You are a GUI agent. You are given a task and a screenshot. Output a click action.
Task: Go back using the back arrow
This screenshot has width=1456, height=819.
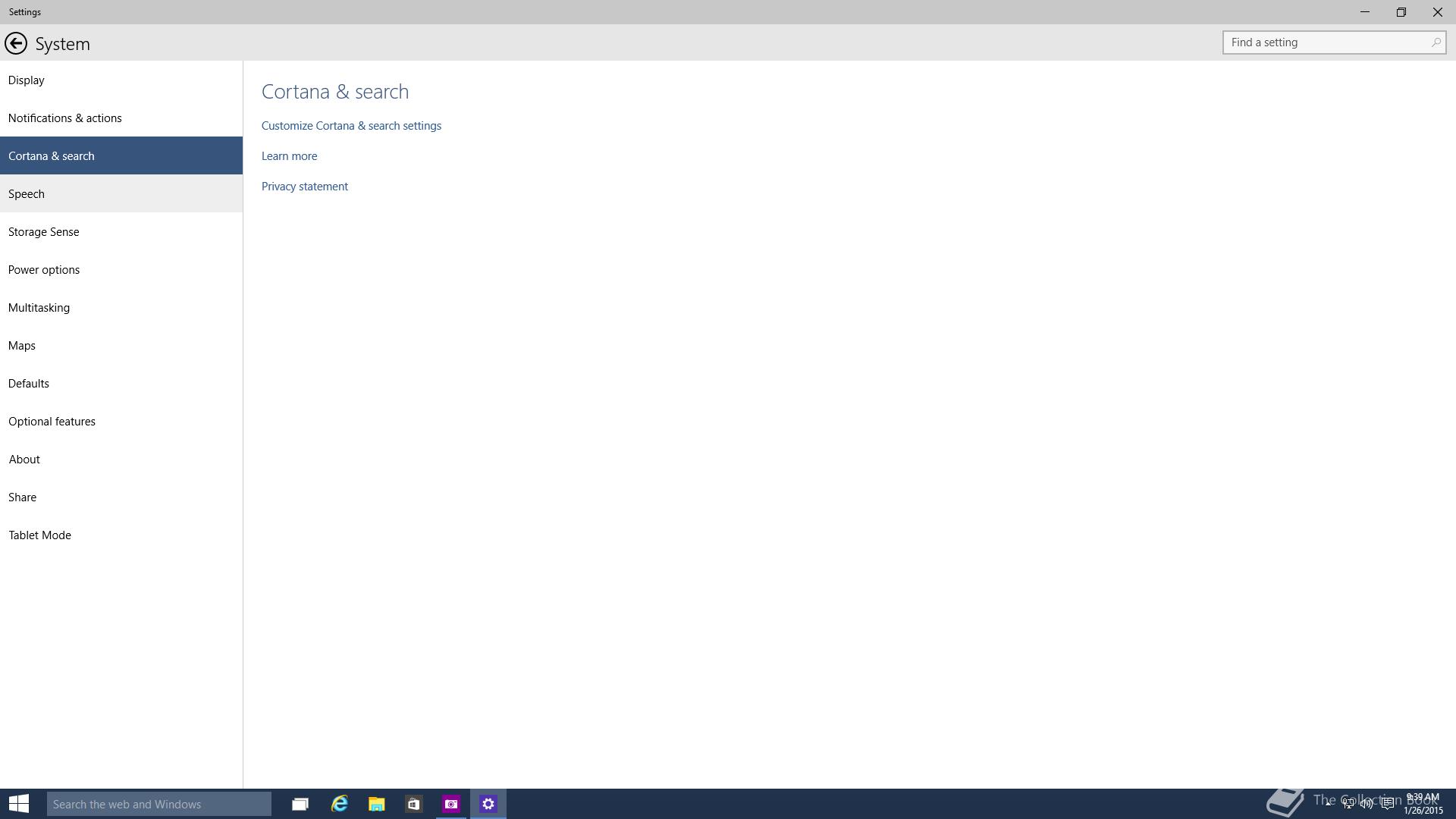tap(15, 43)
